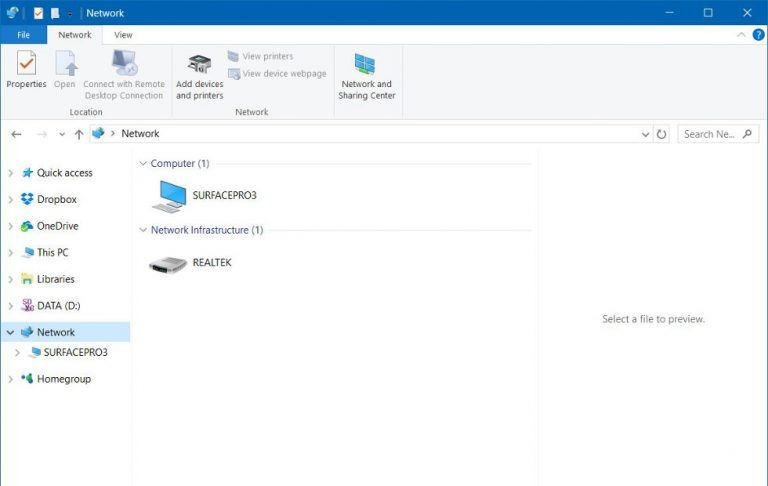Expand the Libraries node
Viewport: 768px width, 486px height.
[x=10, y=279]
